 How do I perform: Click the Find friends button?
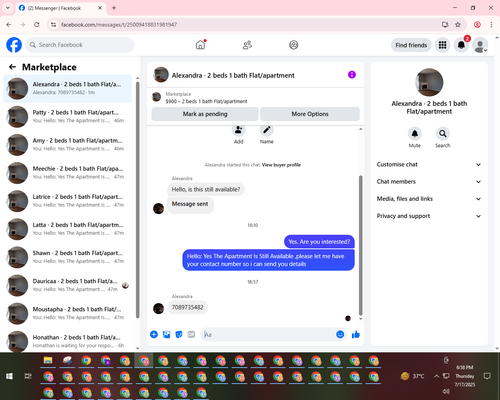point(411,45)
